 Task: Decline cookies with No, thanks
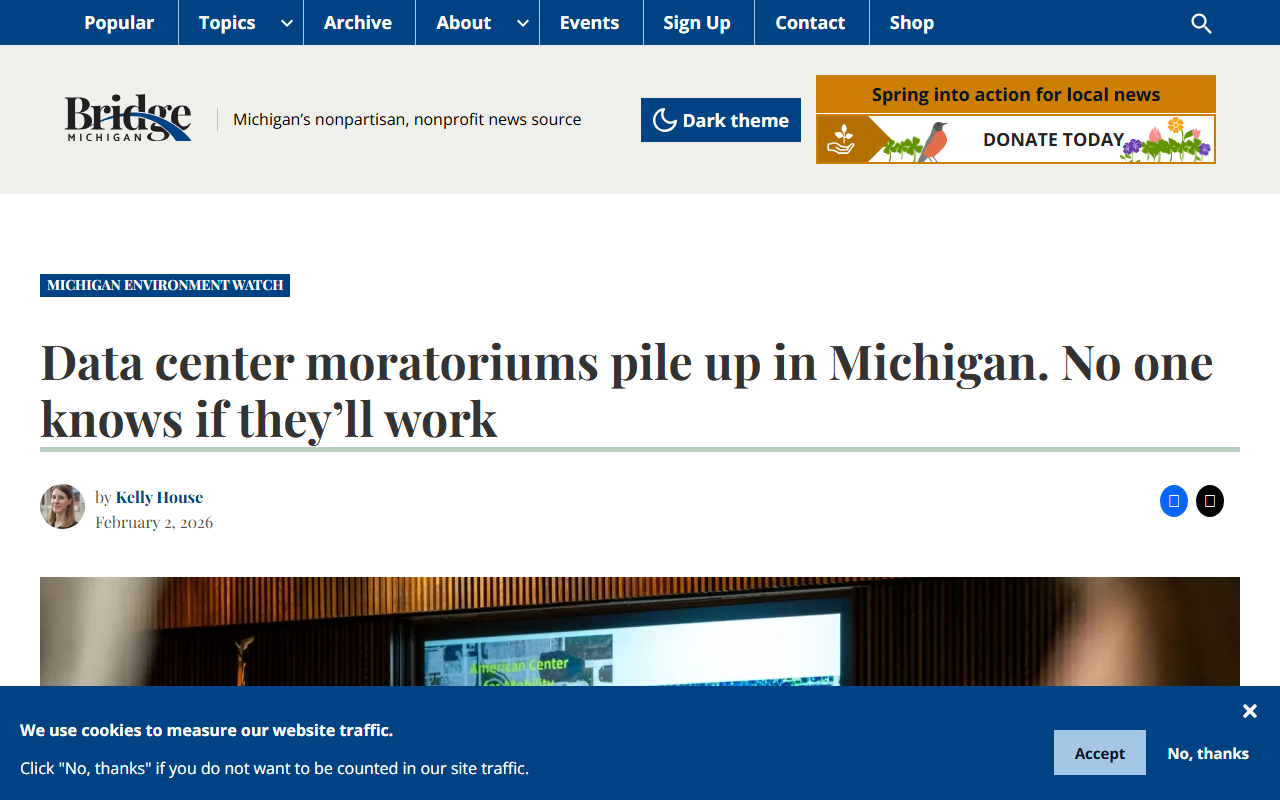[1208, 753]
